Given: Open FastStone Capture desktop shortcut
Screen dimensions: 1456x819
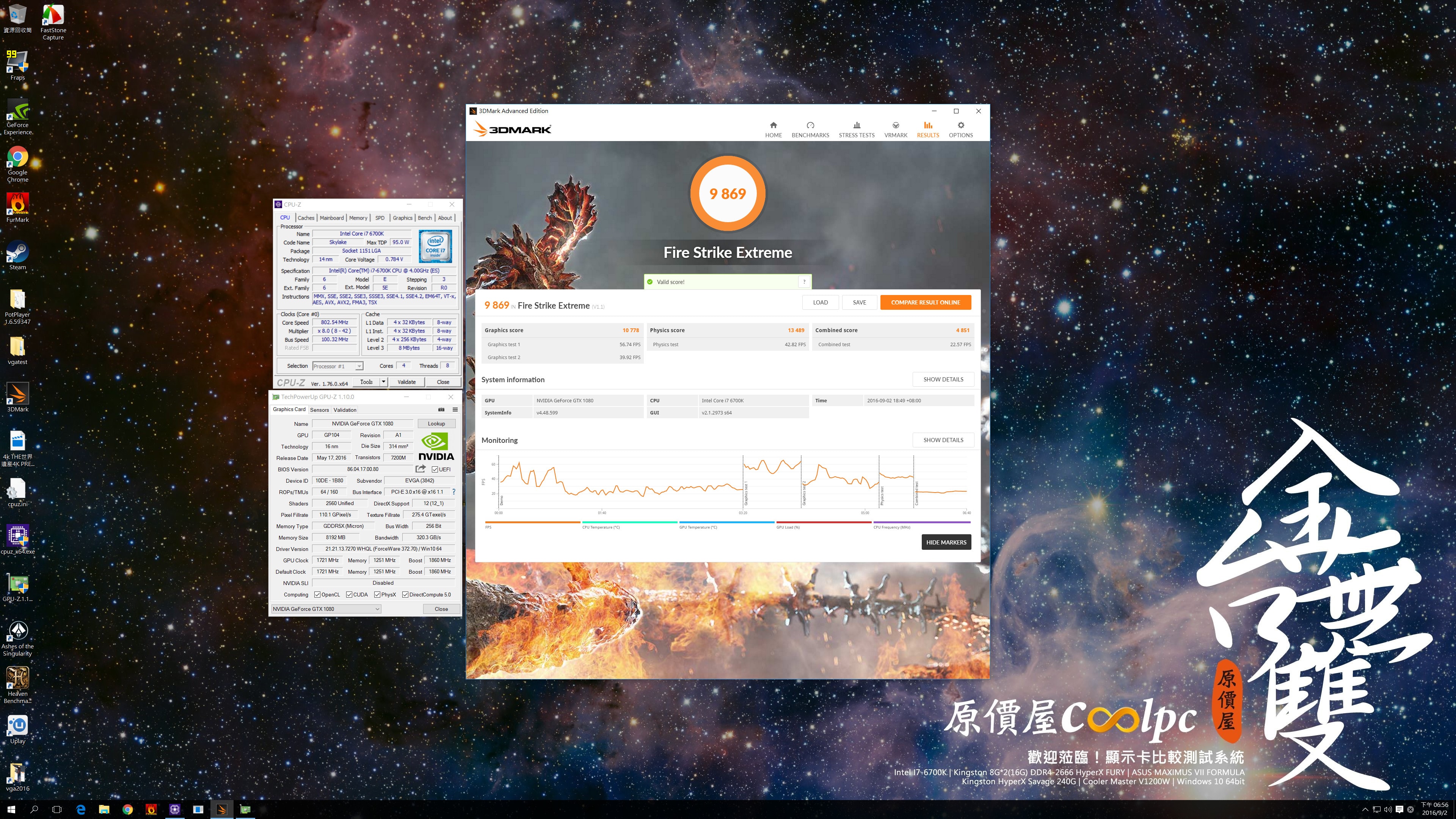Looking at the screenshot, I should [53, 23].
